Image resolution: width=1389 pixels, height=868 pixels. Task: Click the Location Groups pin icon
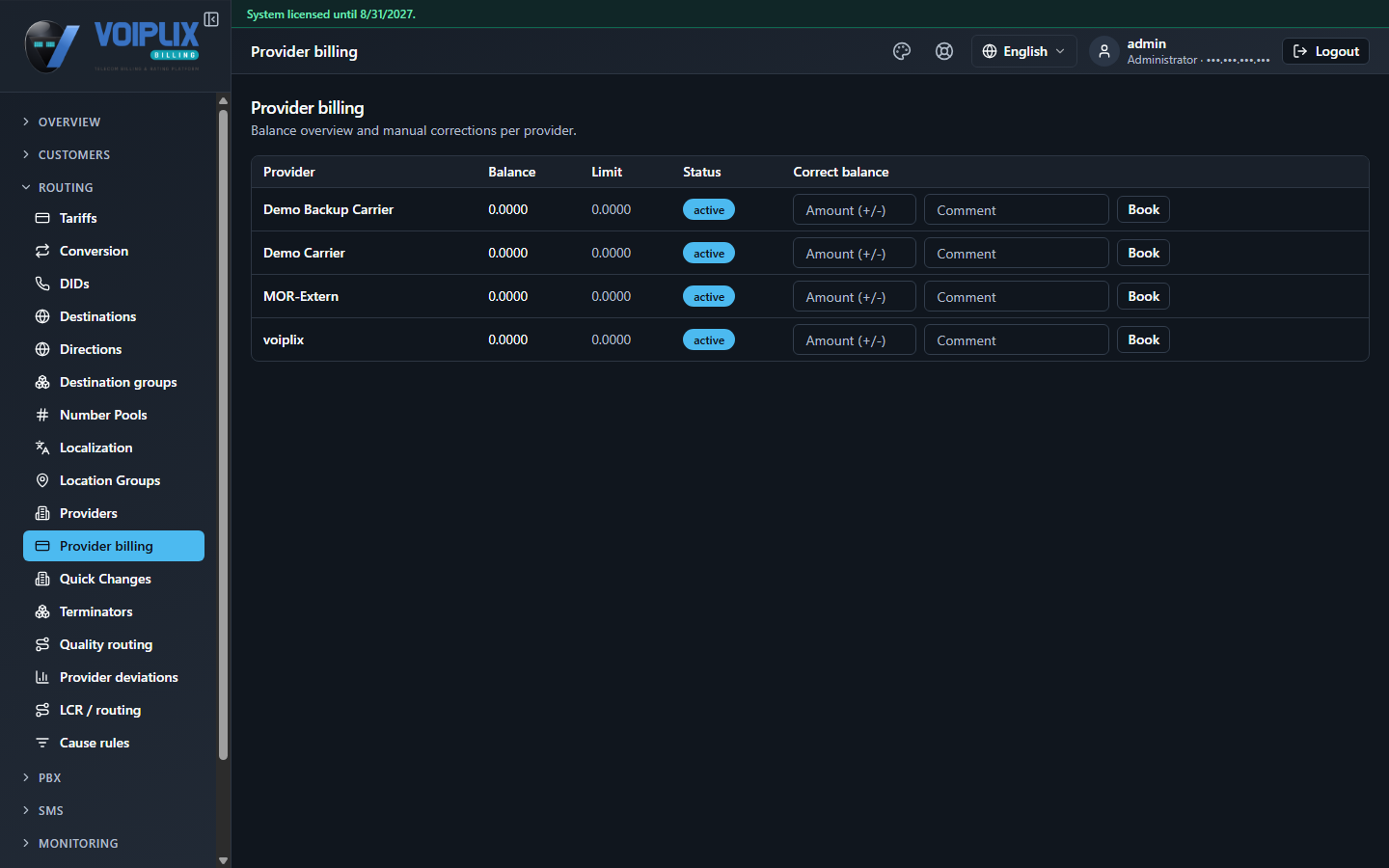point(42,480)
